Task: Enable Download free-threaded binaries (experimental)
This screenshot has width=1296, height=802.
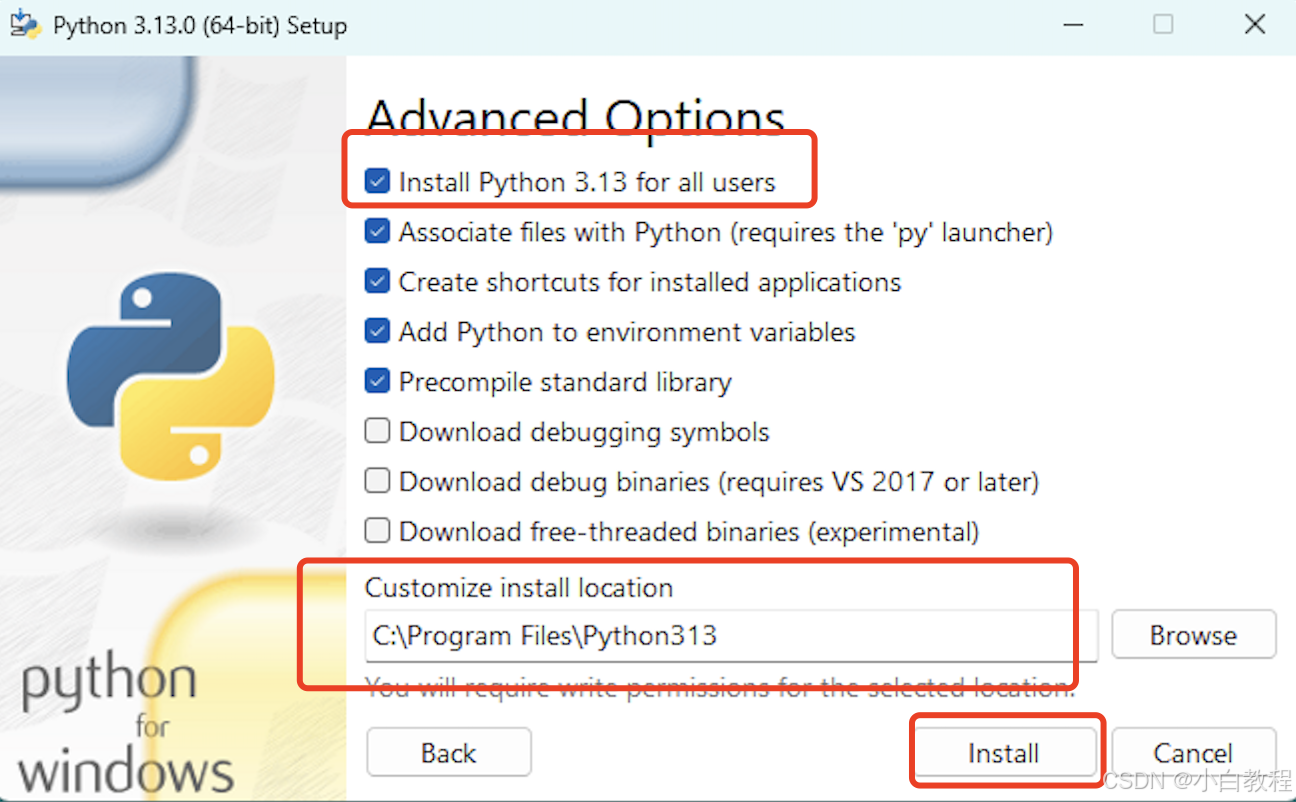Action: (x=377, y=530)
